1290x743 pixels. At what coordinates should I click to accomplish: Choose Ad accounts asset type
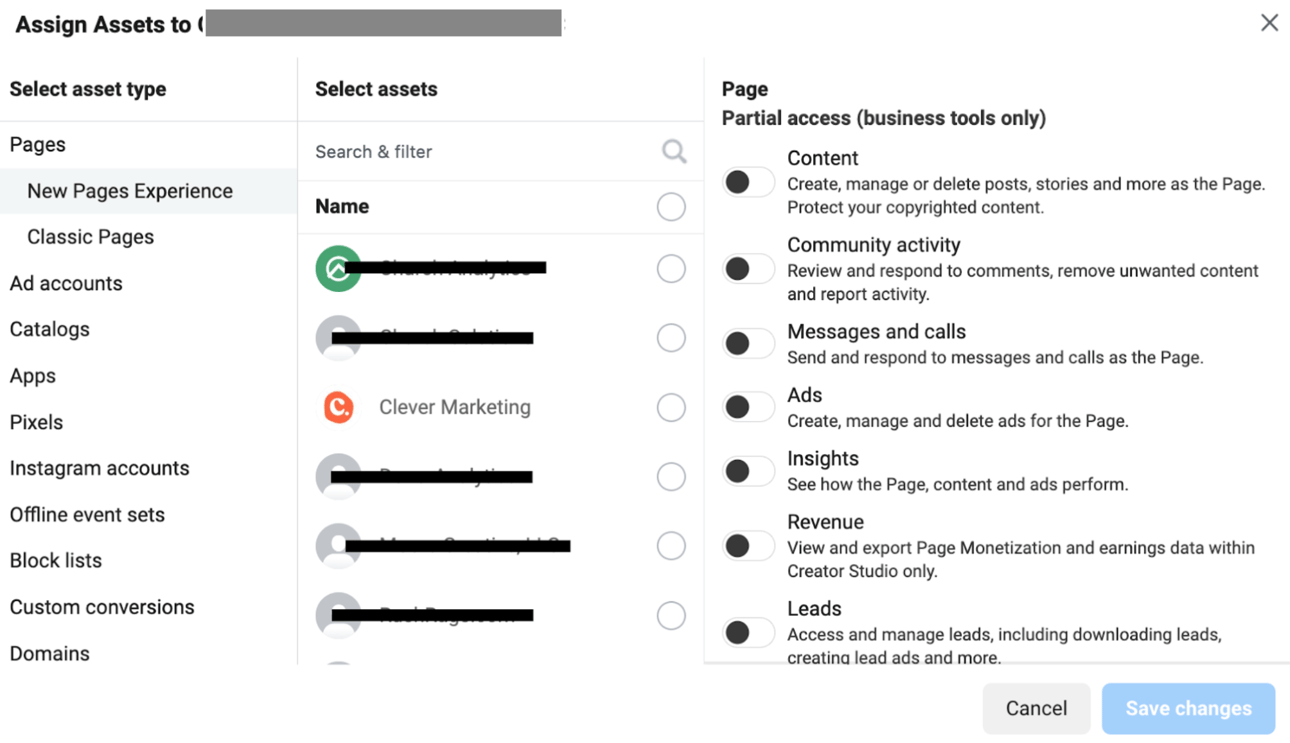[66, 283]
